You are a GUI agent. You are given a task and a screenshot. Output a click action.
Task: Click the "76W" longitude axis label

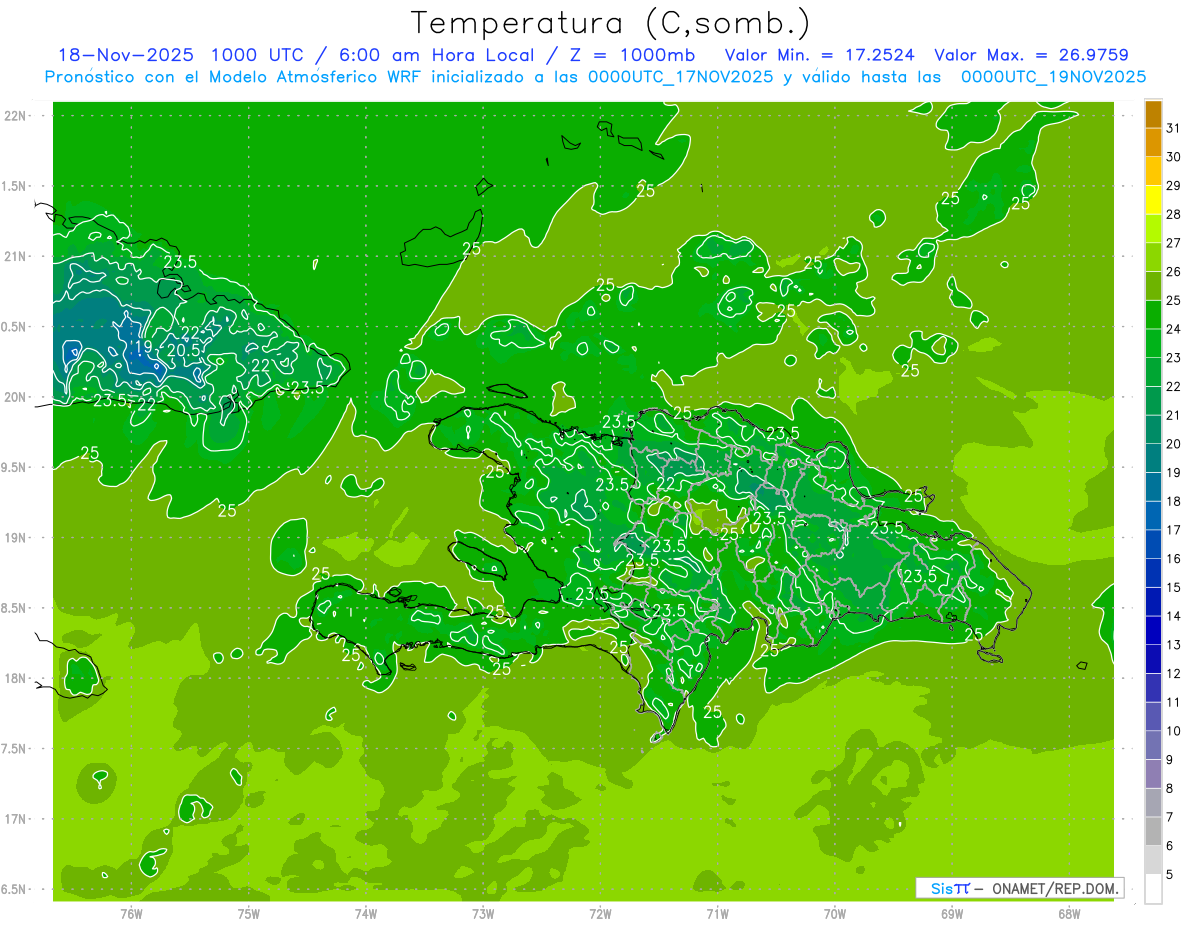pyautogui.click(x=131, y=914)
